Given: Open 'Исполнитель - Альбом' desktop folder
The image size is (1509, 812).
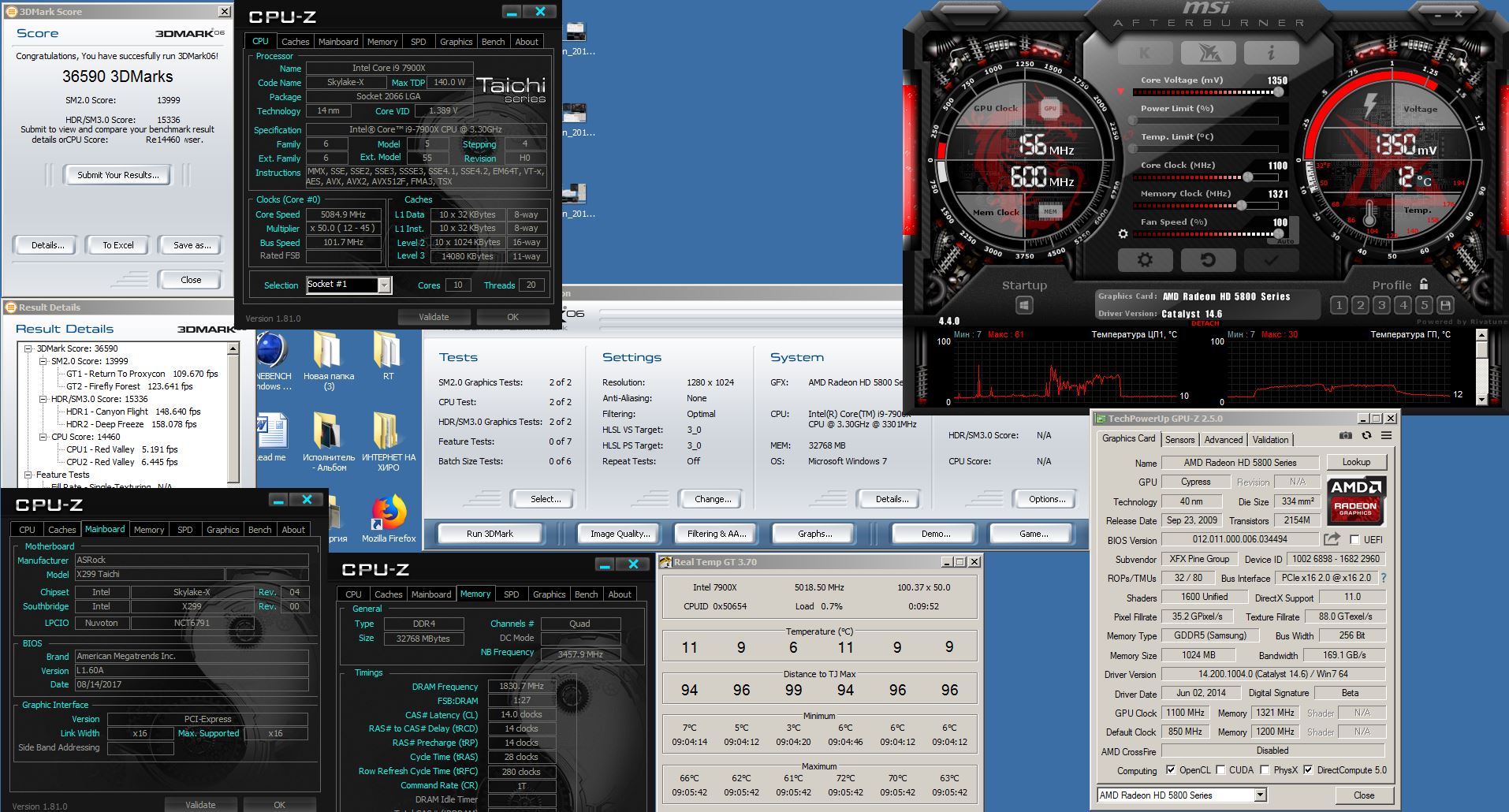Looking at the screenshot, I should 329,442.
